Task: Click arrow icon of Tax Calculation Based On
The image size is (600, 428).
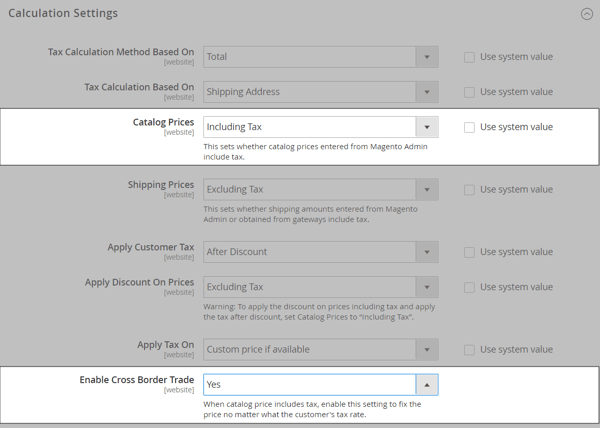Action: click(427, 92)
